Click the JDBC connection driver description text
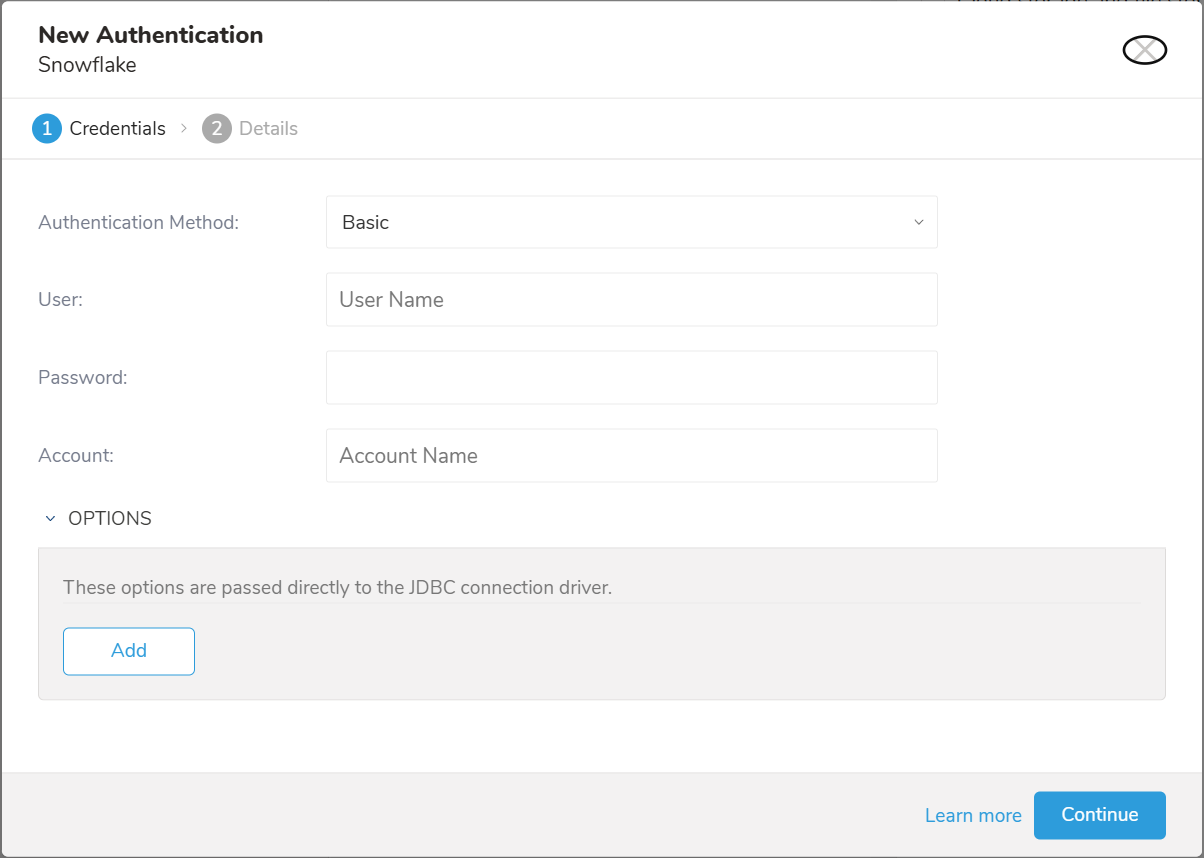Image resolution: width=1204 pixels, height=858 pixels. (337, 588)
